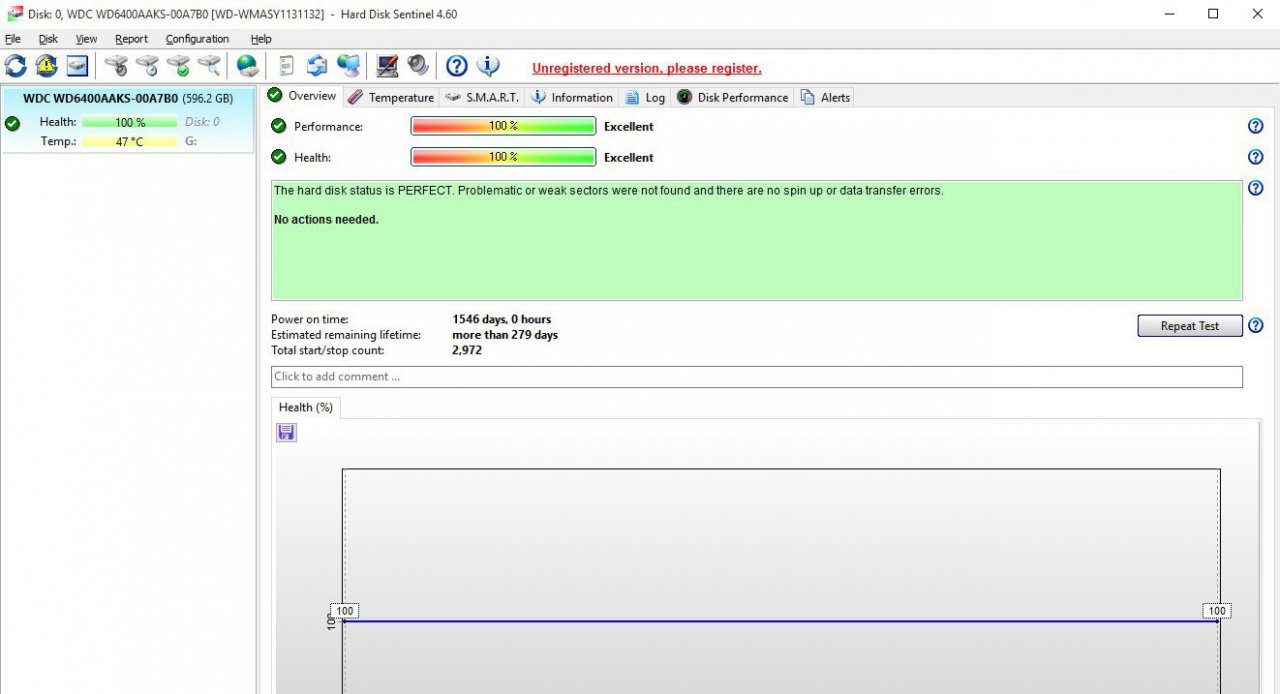This screenshot has height=694, width=1280.
Task: Open the Alerts tab
Action: point(825,97)
